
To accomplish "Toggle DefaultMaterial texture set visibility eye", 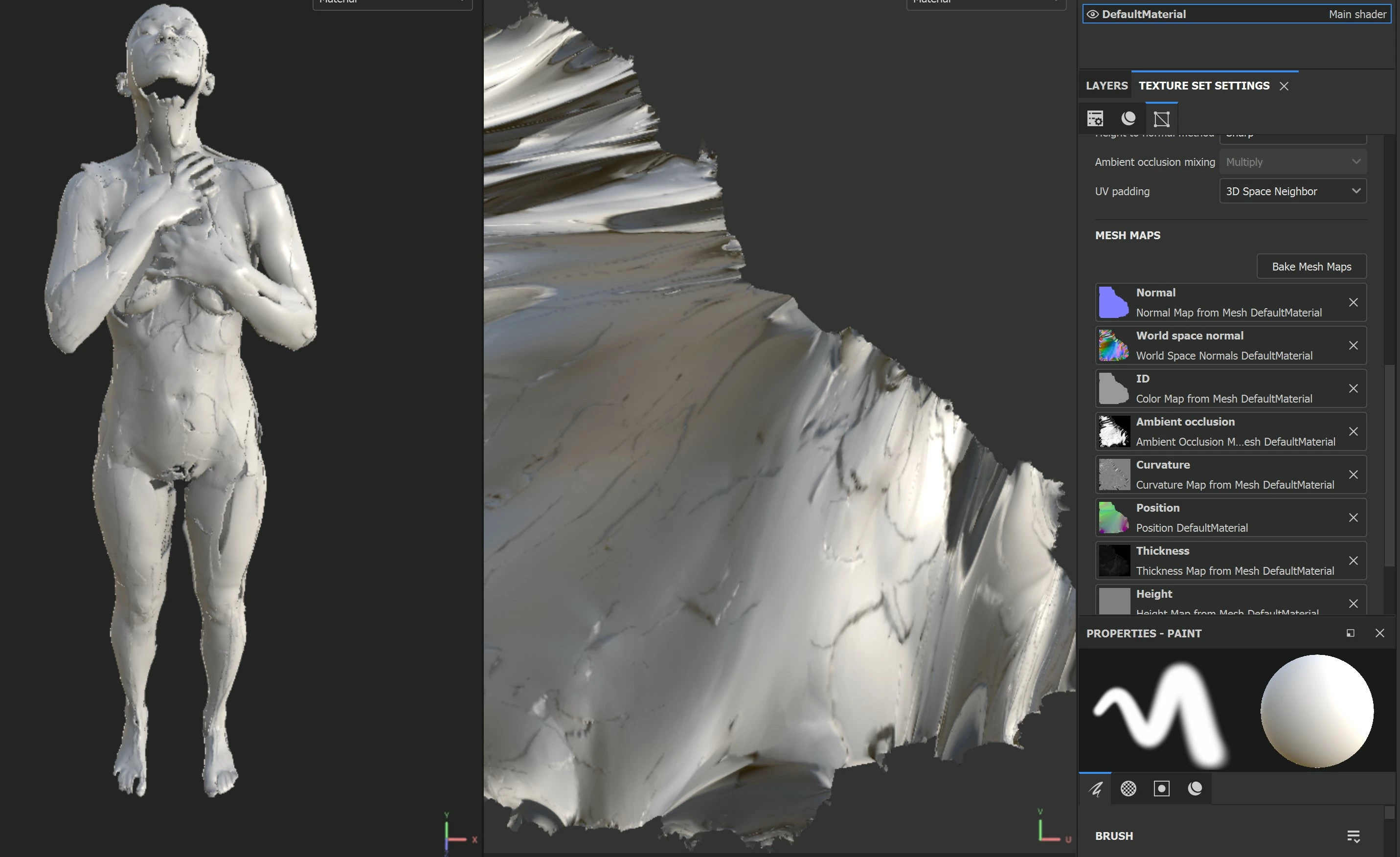I will (1092, 14).
